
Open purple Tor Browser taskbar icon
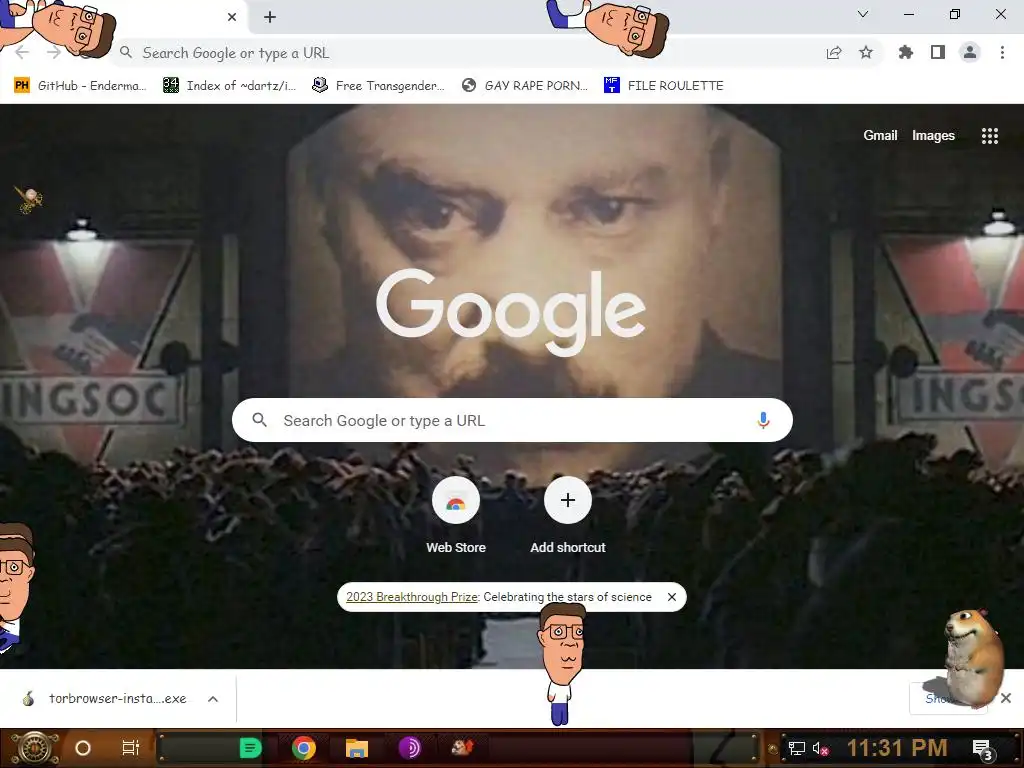pos(409,748)
